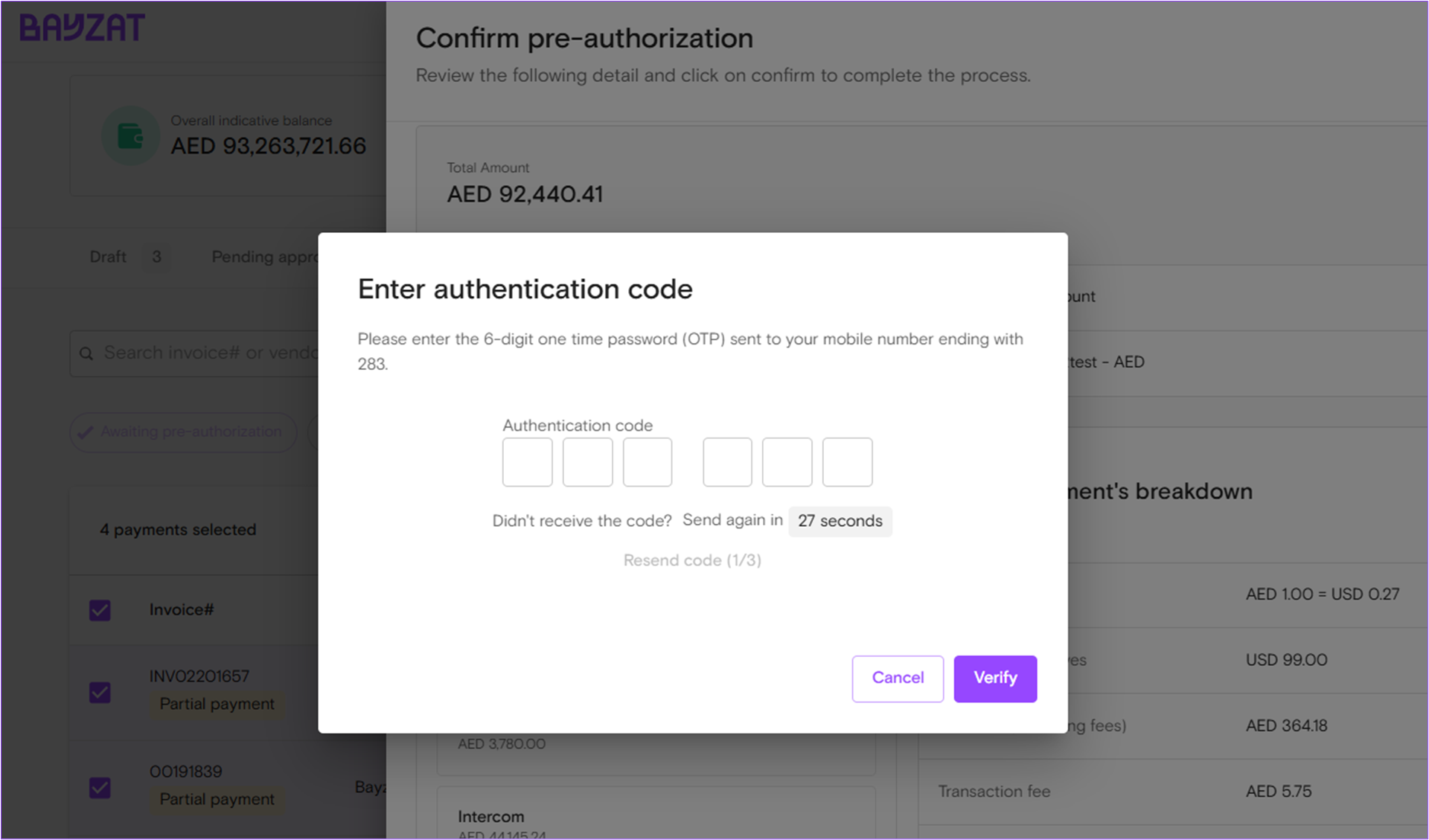
Task: Click the fifth authentication code box
Action: (787, 462)
